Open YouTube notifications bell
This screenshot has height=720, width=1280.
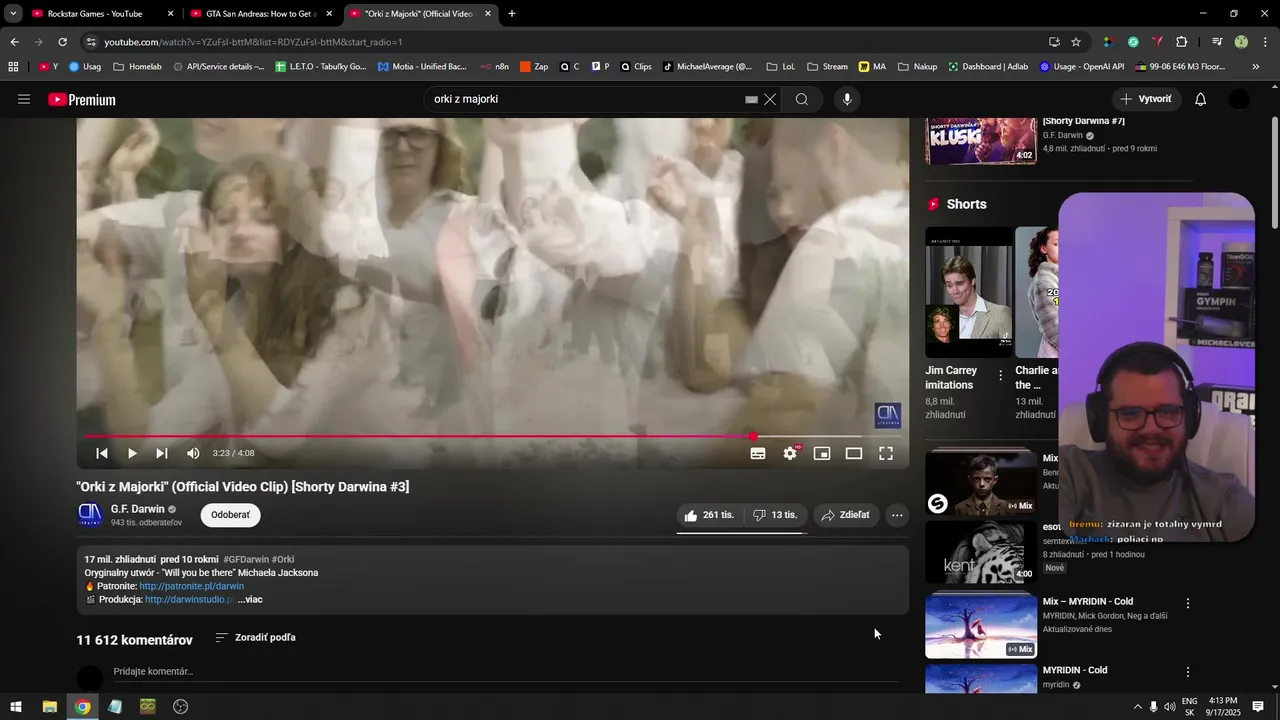coord(1201,99)
